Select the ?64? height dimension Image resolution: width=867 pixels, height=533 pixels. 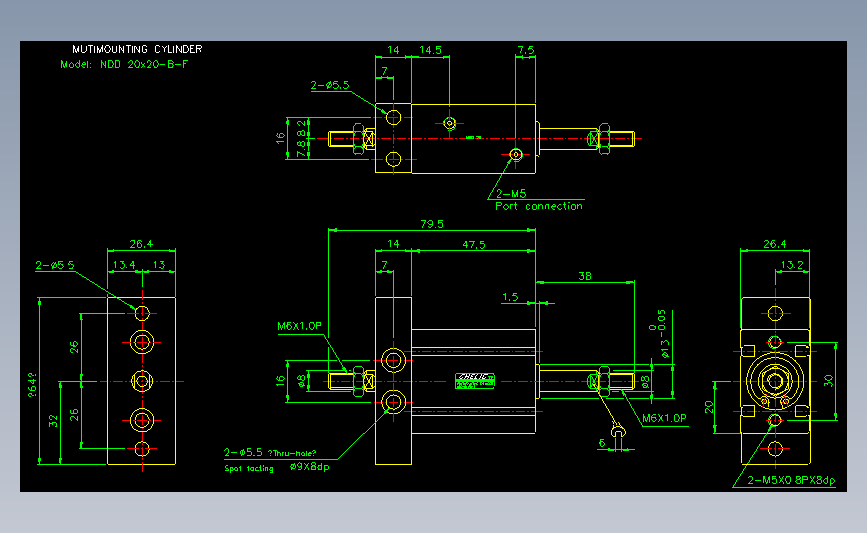pos(33,385)
